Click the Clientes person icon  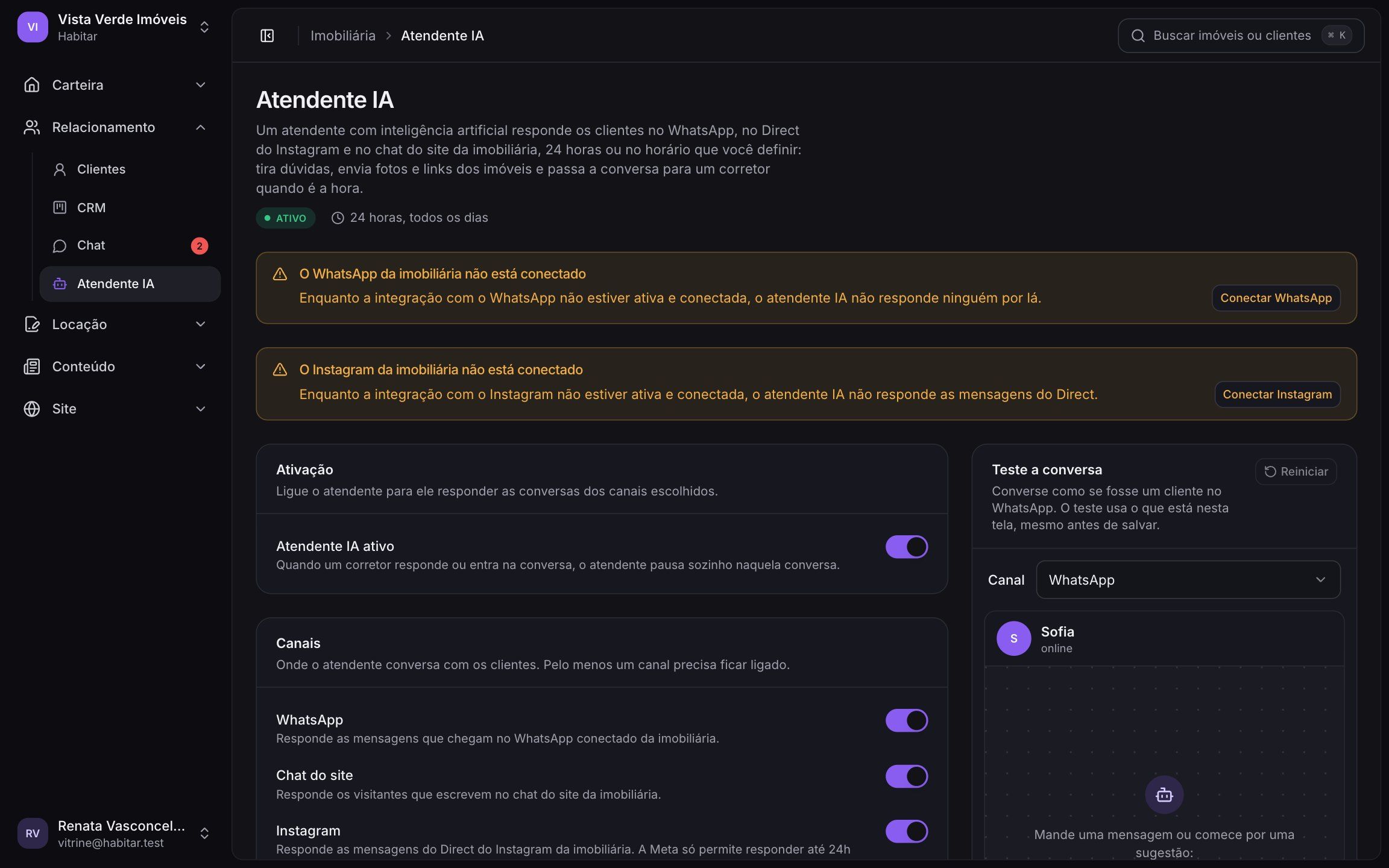click(60, 169)
